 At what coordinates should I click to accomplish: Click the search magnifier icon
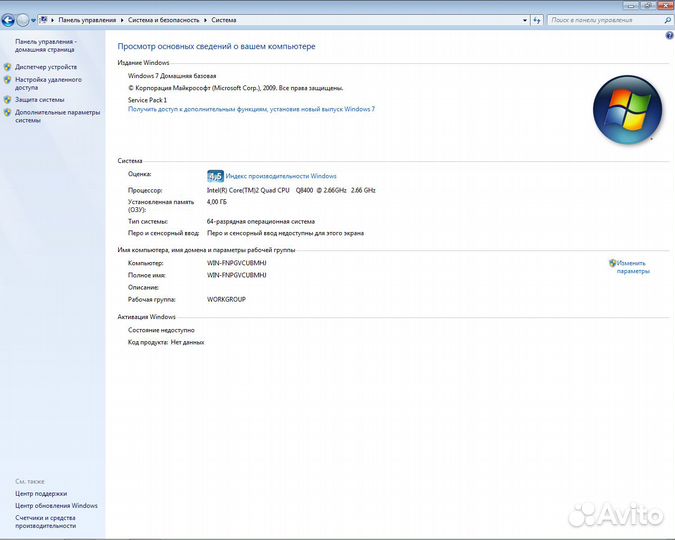(668, 20)
